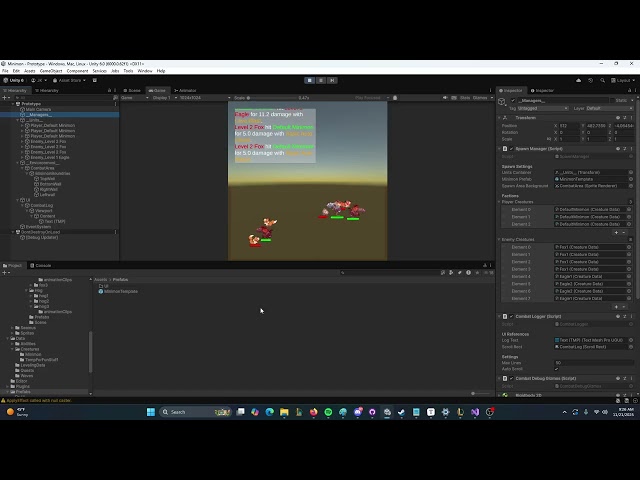This screenshot has height=480, width=640.
Task: Click the Position X input field
Action: [569, 126]
